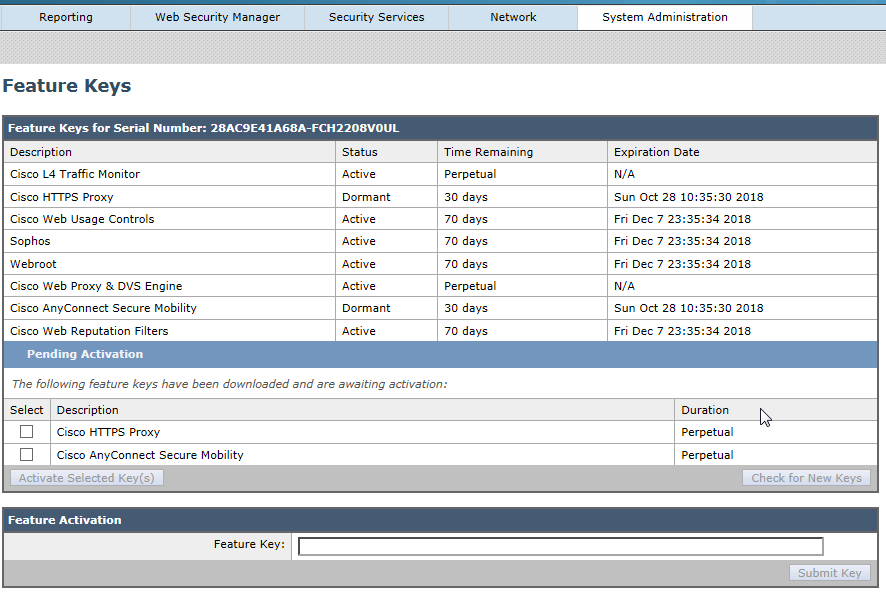Viewport: 886px width, 597px height.
Task: Click the Submit Key button
Action: 829,573
